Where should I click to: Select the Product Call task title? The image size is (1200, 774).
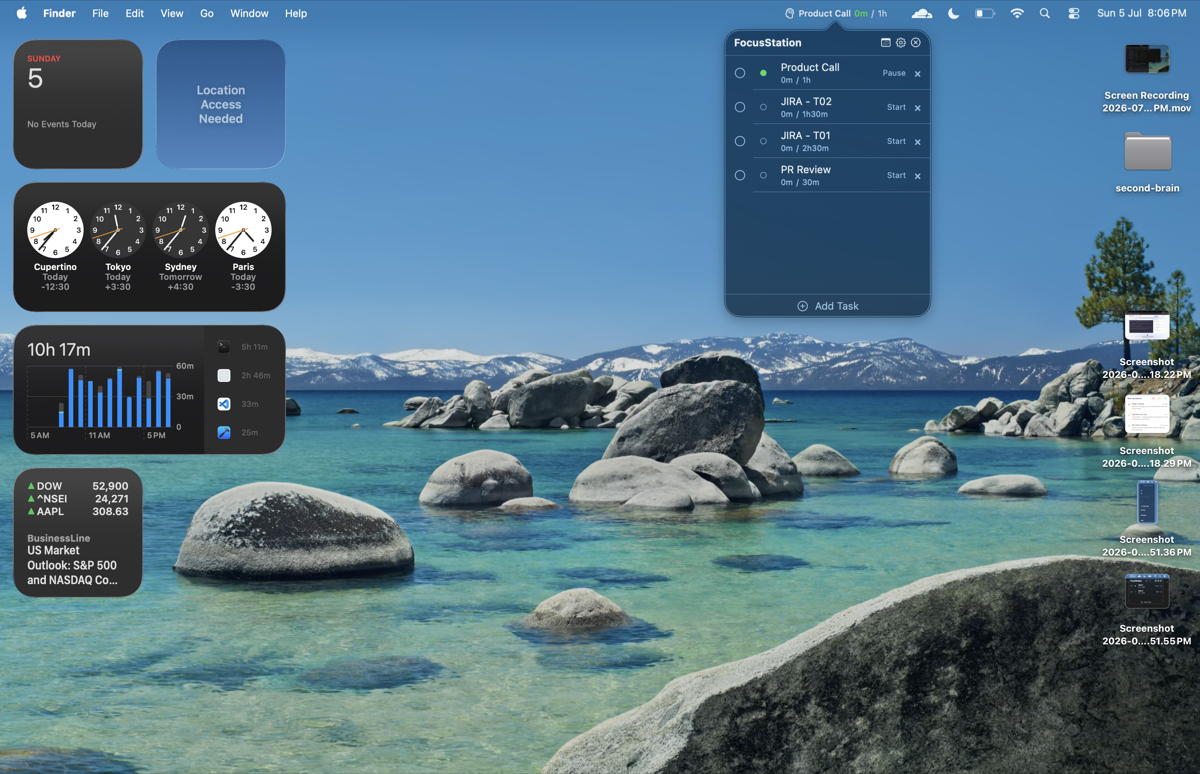click(810, 67)
